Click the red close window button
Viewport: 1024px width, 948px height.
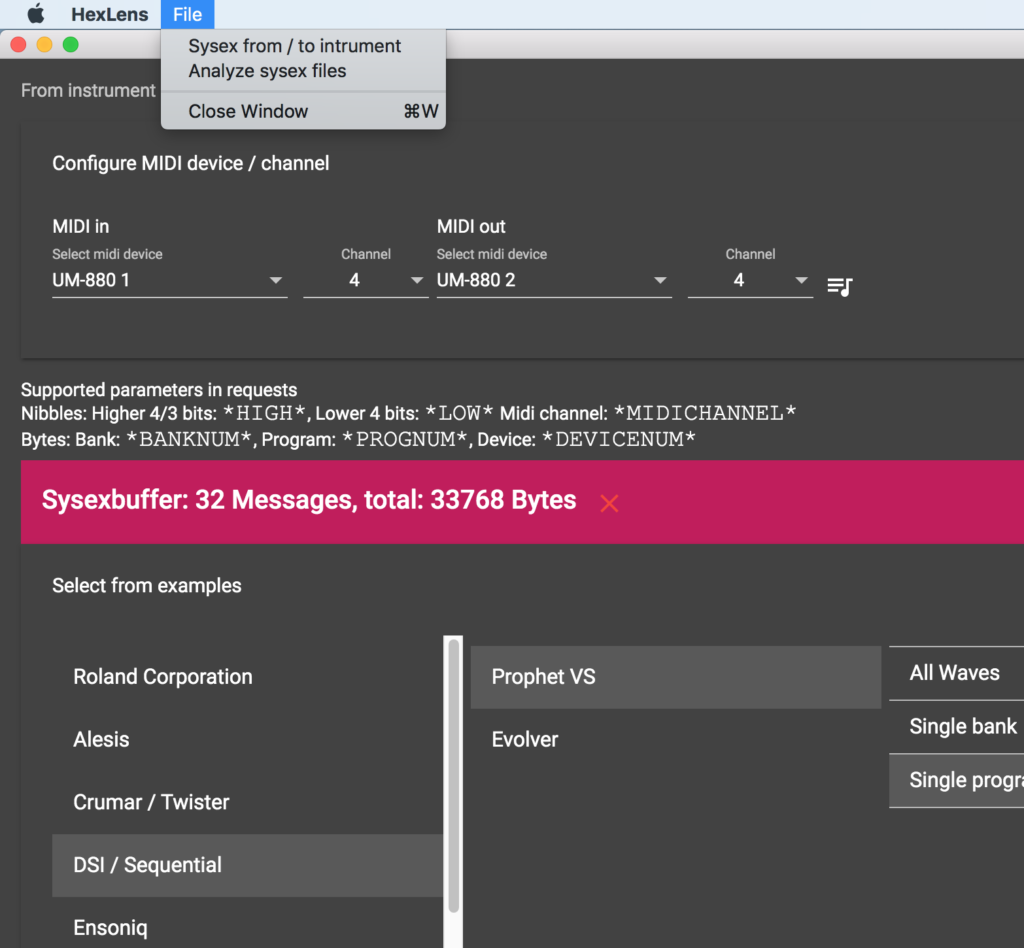18,44
